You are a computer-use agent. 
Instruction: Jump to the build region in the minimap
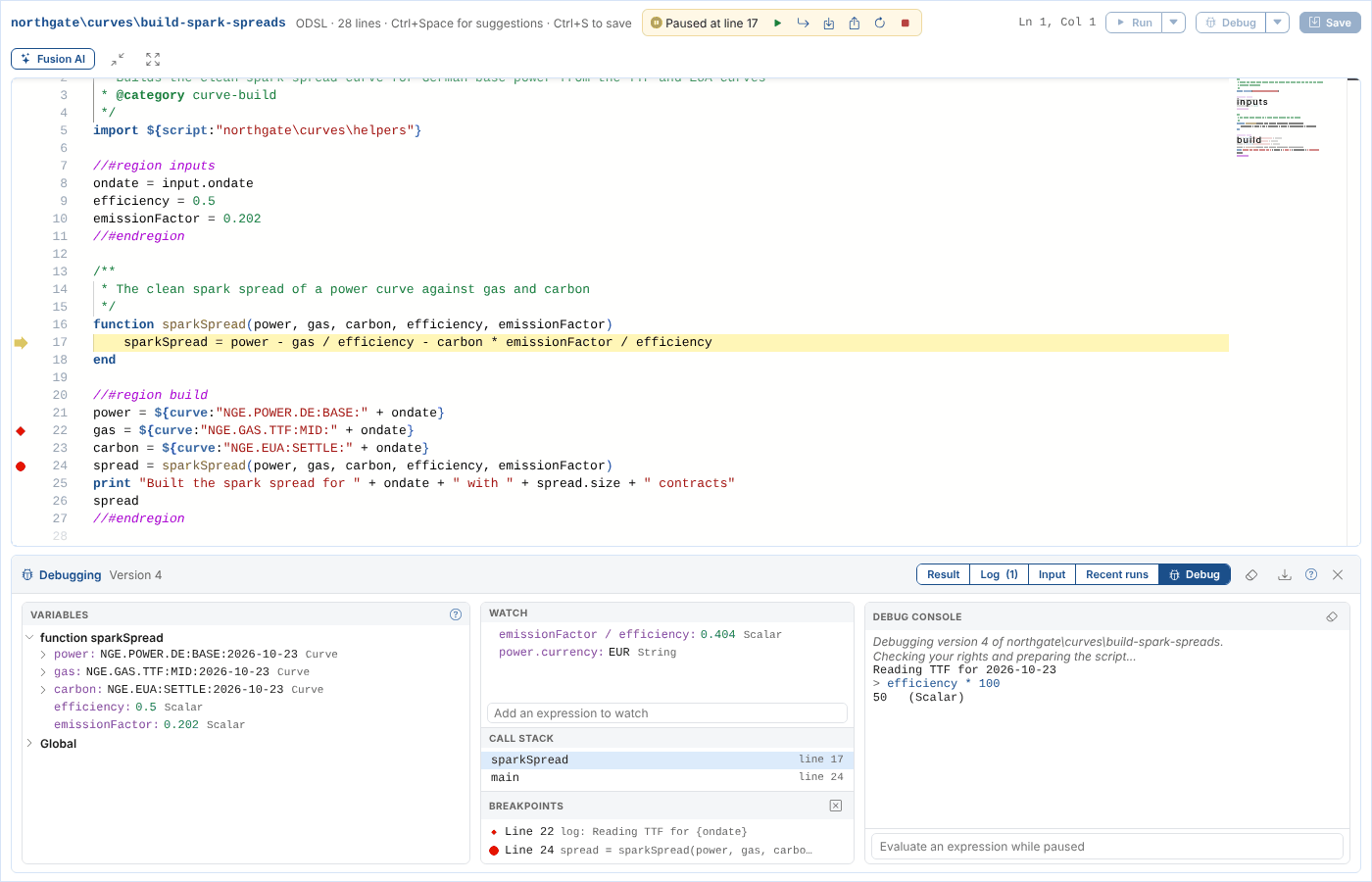coord(1249,140)
